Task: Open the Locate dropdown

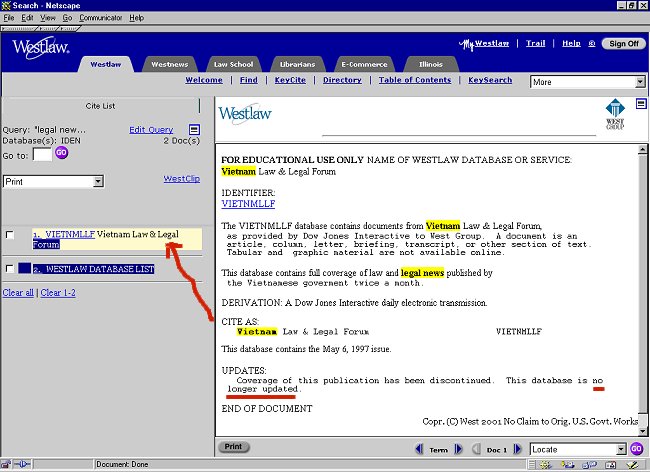Action: click(x=578, y=449)
